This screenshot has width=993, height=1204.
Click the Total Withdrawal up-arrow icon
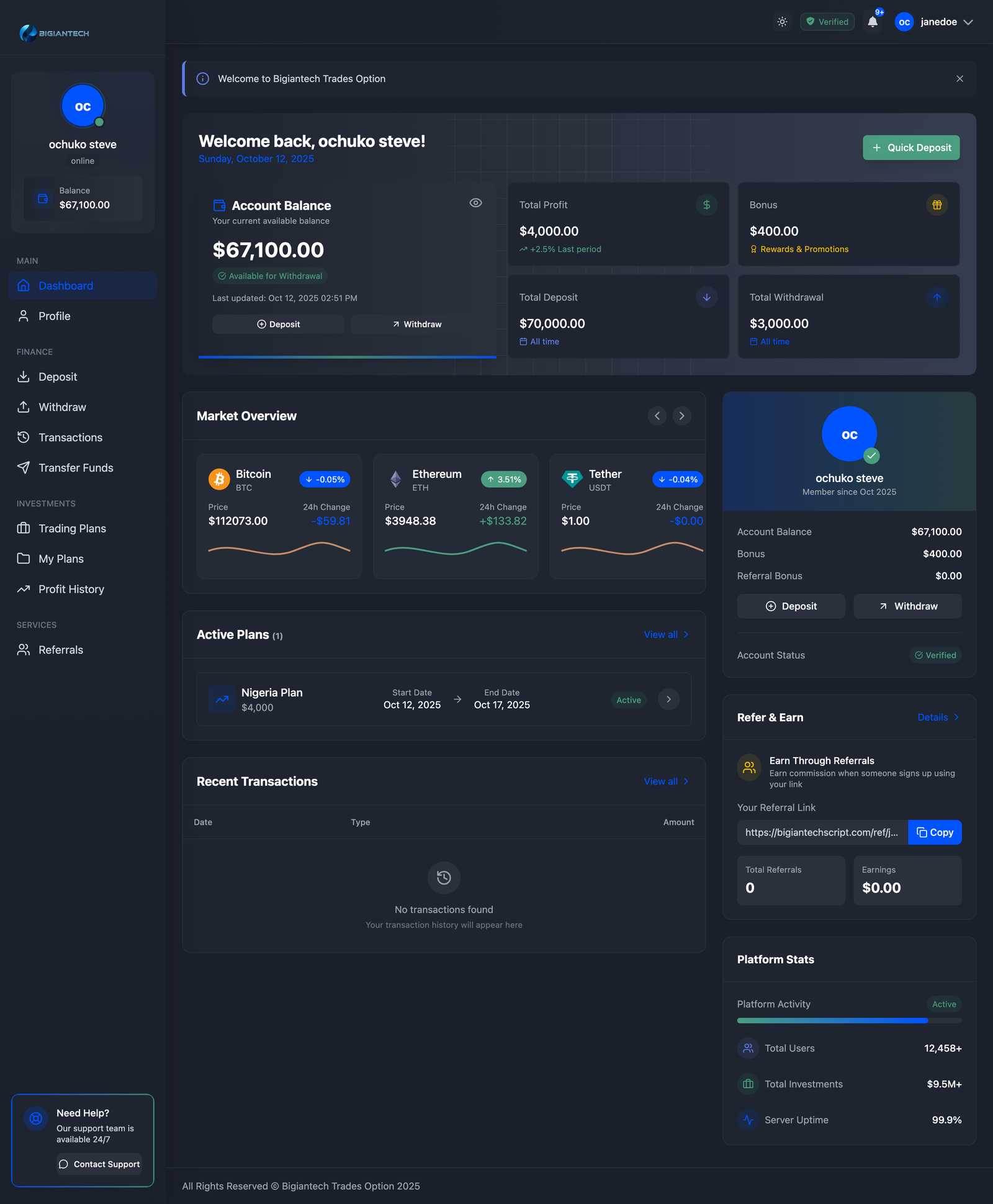point(937,297)
